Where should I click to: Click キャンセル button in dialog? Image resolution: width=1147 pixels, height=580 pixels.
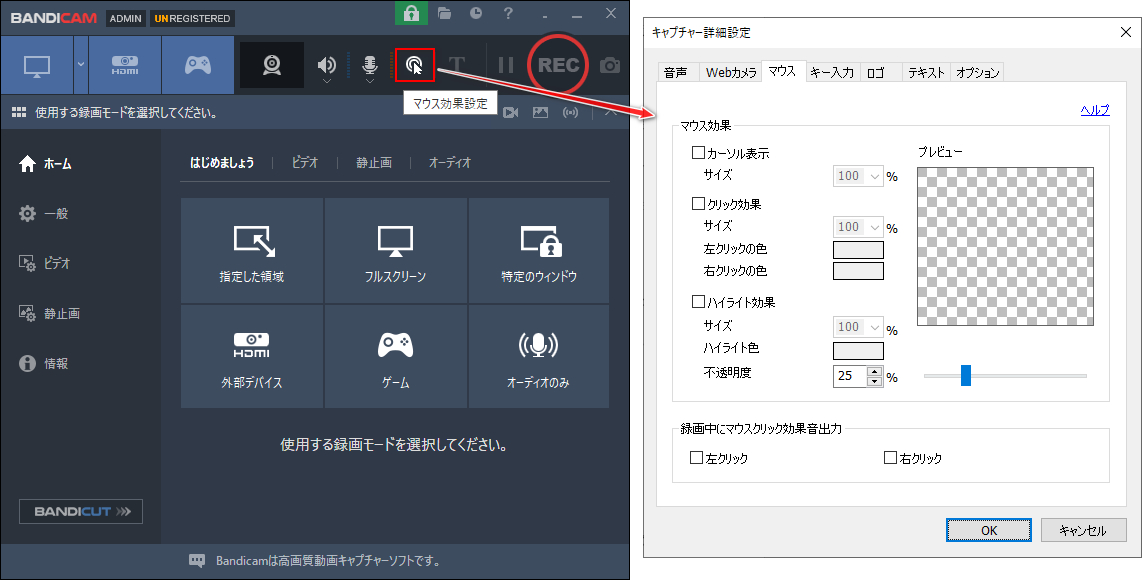tap(1083, 530)
